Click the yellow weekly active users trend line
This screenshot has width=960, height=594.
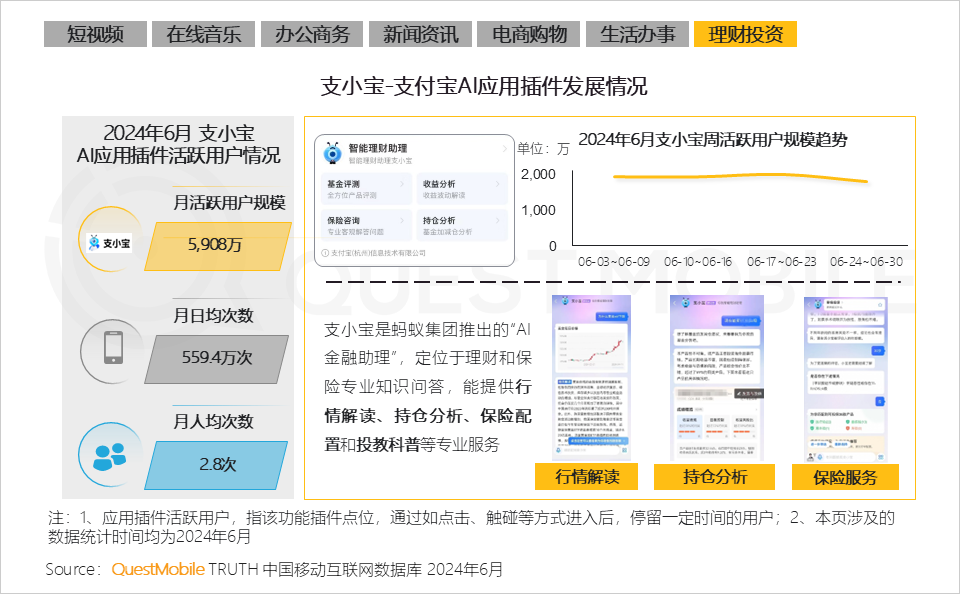tap(740, 177)
